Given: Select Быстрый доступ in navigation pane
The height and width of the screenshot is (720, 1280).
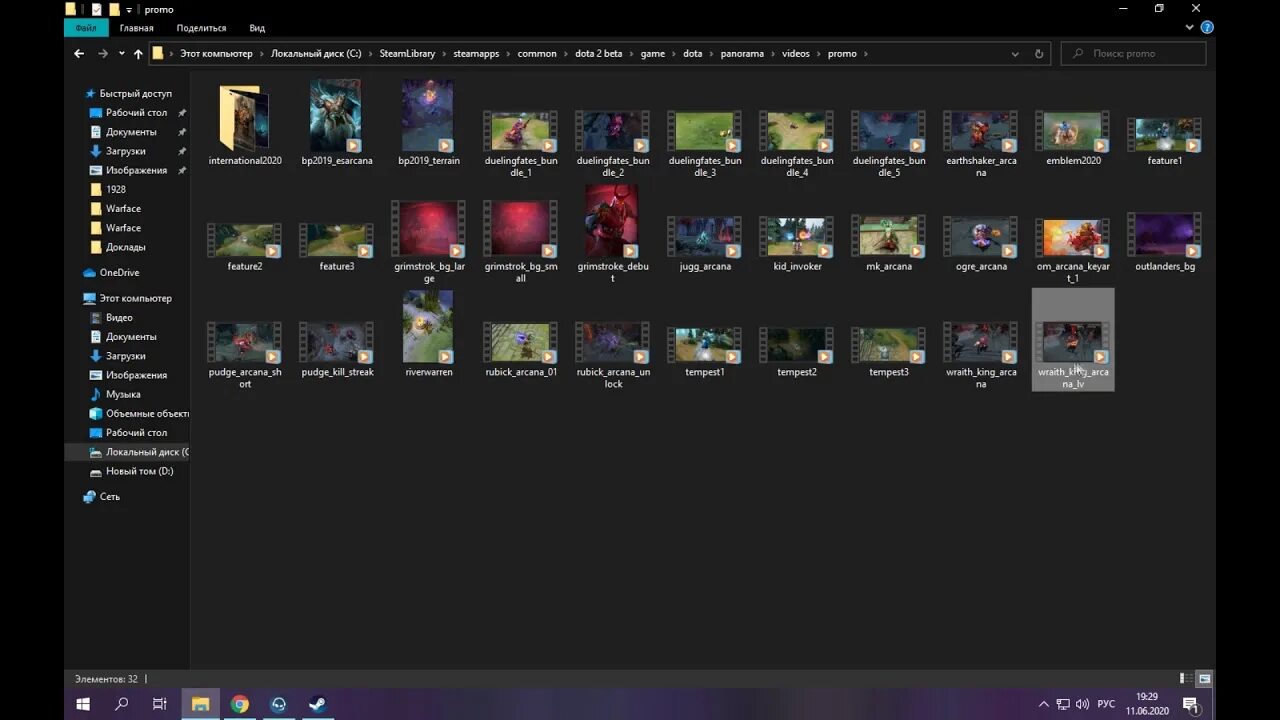Looking at the screenshot, I should (x=130, y=93).
